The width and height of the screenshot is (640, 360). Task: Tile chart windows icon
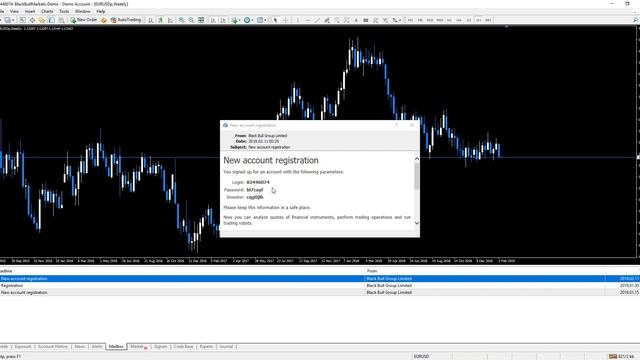coord(201,20)
